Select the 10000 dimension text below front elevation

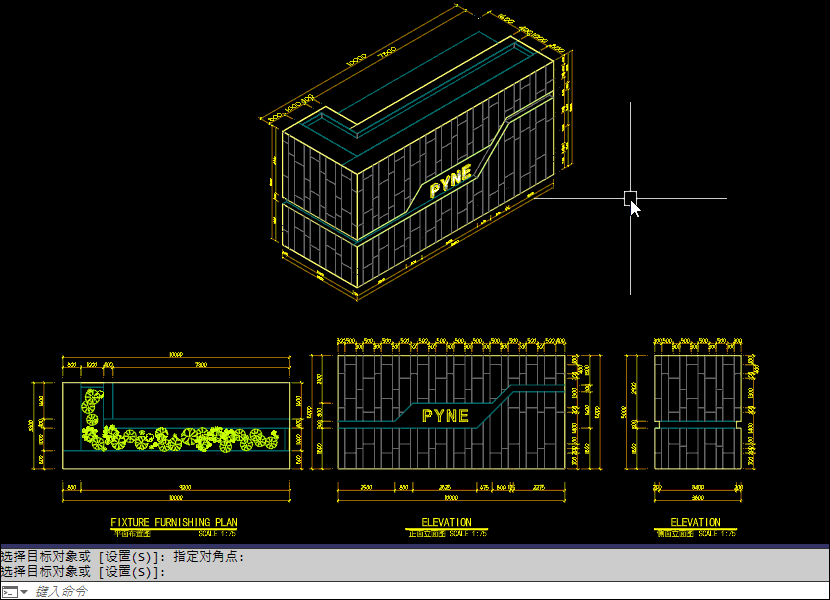coord(450,497)
